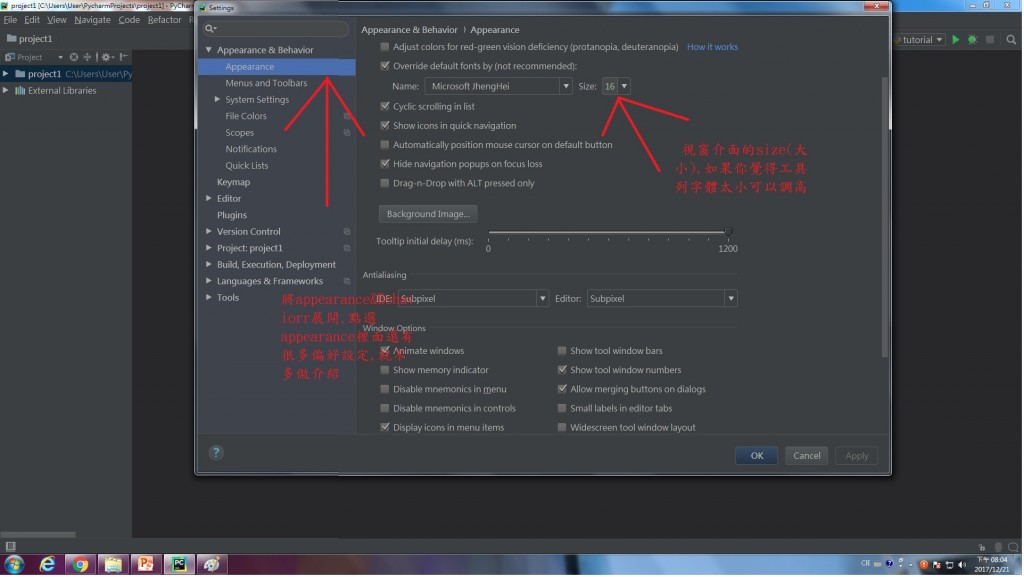Open the Windows Start button
The height and width of the screenshot is (577, 1024).
point(14,565)
